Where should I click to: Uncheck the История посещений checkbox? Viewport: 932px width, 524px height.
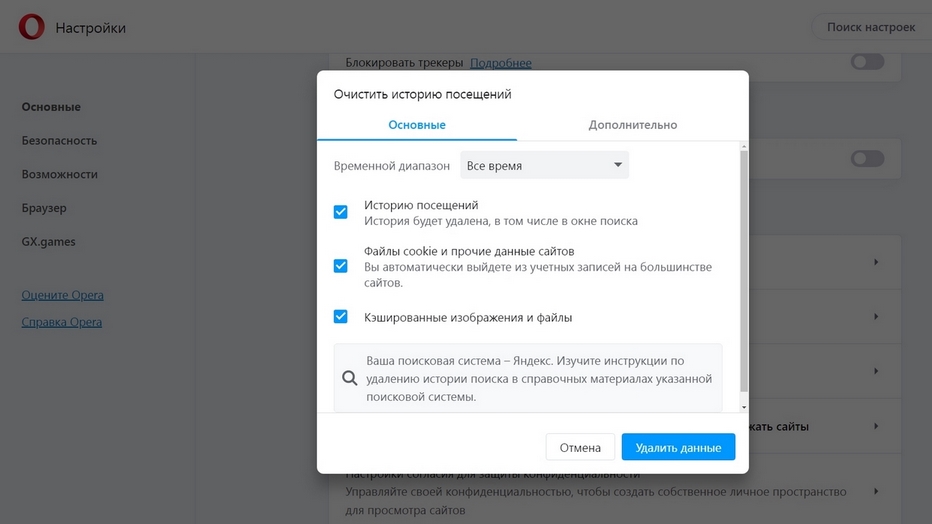pos(340,212)
